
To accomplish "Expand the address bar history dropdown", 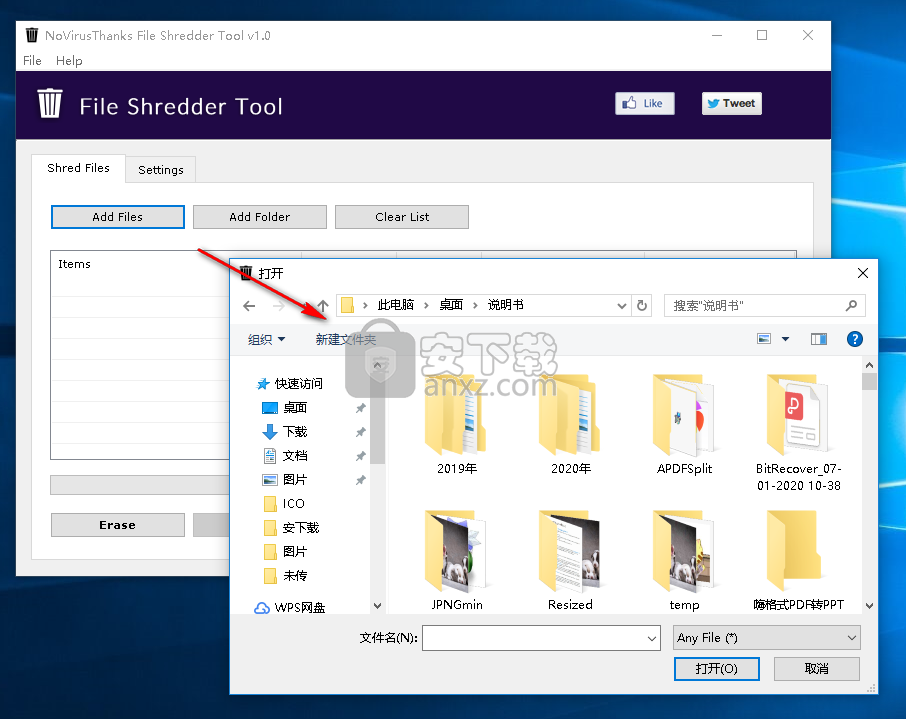I will click(x=622, y=306).
